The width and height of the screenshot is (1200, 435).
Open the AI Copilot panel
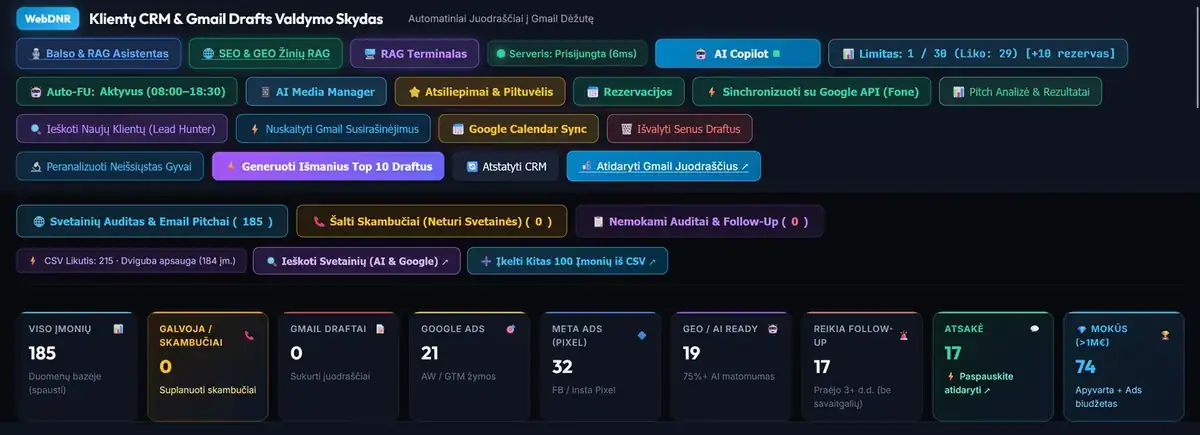pos(738,54)
